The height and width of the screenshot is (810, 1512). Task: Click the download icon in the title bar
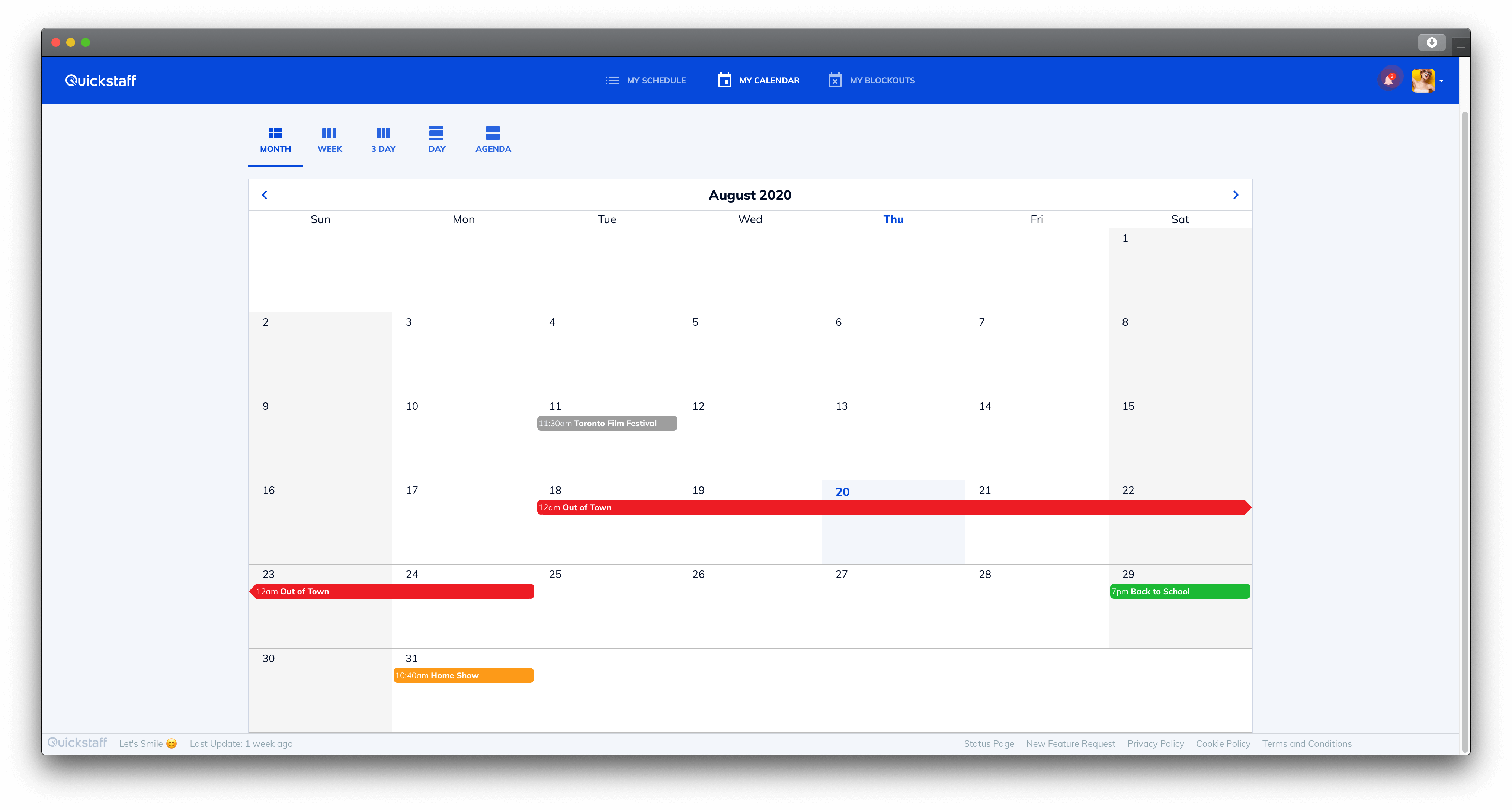click(1432, 42)
